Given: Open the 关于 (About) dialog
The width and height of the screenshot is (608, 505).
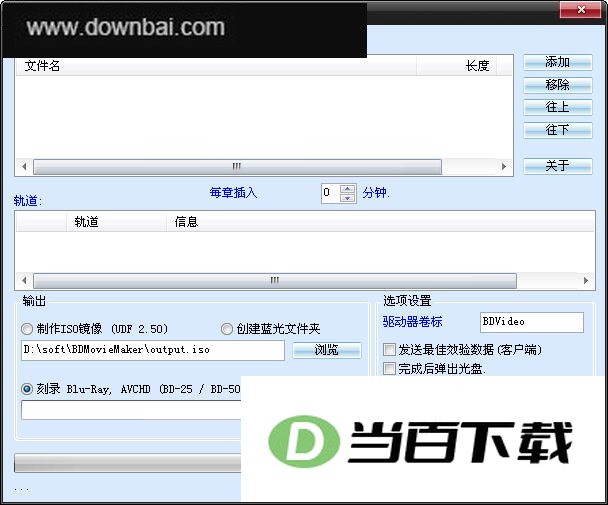Looking at the screenshot, I should (x=558, y=166).
